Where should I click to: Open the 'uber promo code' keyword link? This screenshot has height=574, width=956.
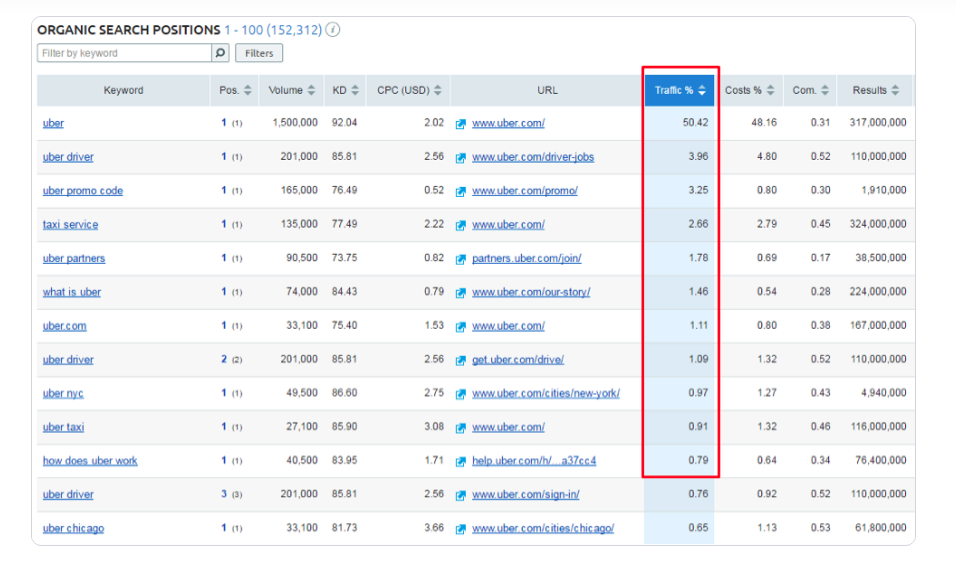coord(83,191)
